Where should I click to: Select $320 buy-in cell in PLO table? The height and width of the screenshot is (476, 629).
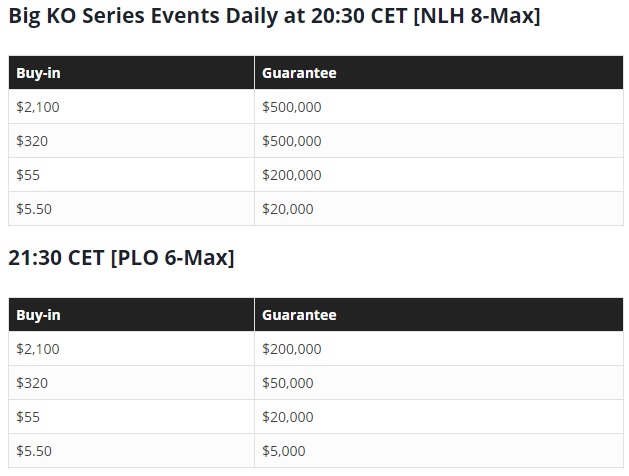(x=32, y=383)
